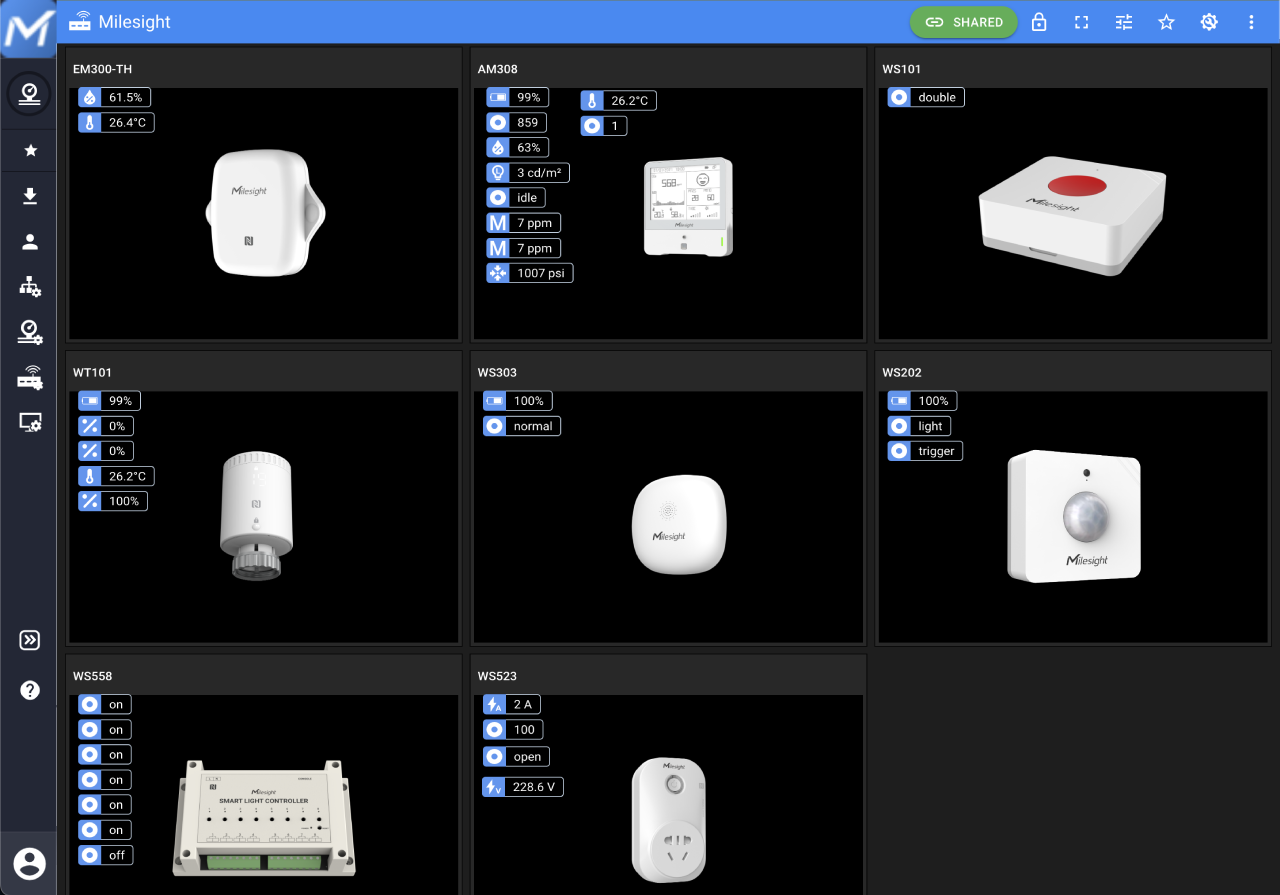Image resolution: width=1280 pixels, height=895 pixels.
Task: Open the help question mark icon
Action: [x=30, y=689]
